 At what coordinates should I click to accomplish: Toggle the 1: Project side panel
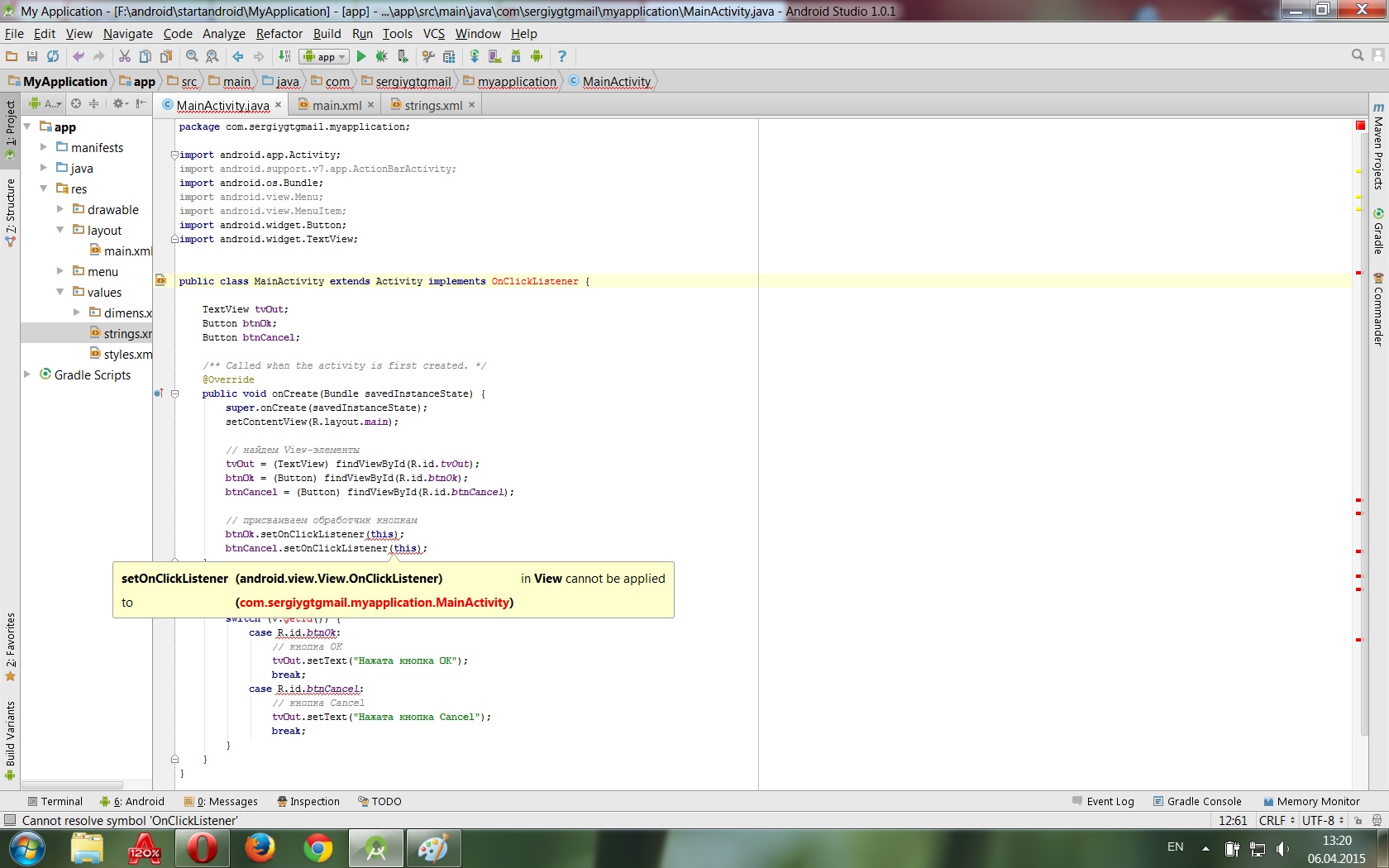click(10, 130)
